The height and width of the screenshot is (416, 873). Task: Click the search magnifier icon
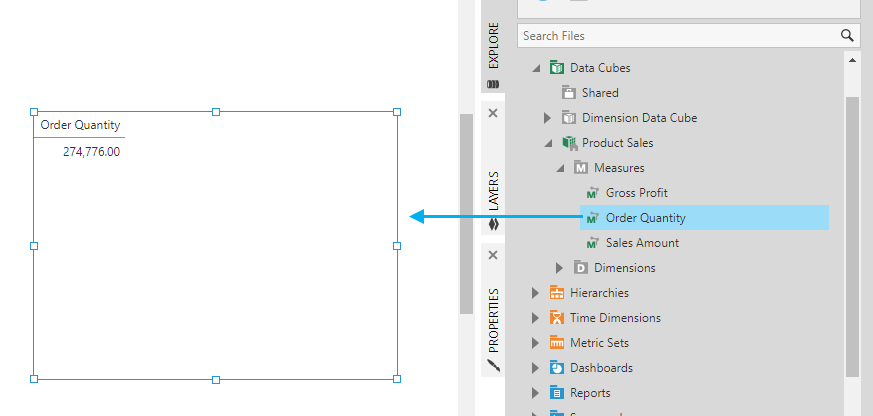tap(847, 36)
